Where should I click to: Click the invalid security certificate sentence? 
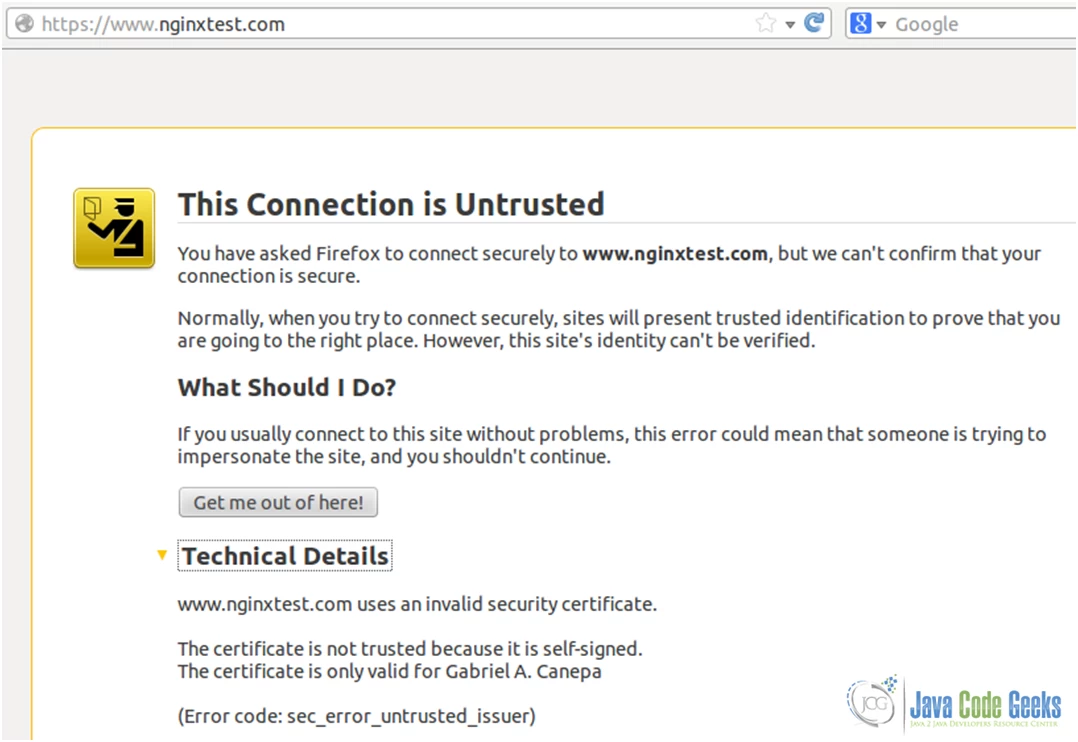point(417,604)
